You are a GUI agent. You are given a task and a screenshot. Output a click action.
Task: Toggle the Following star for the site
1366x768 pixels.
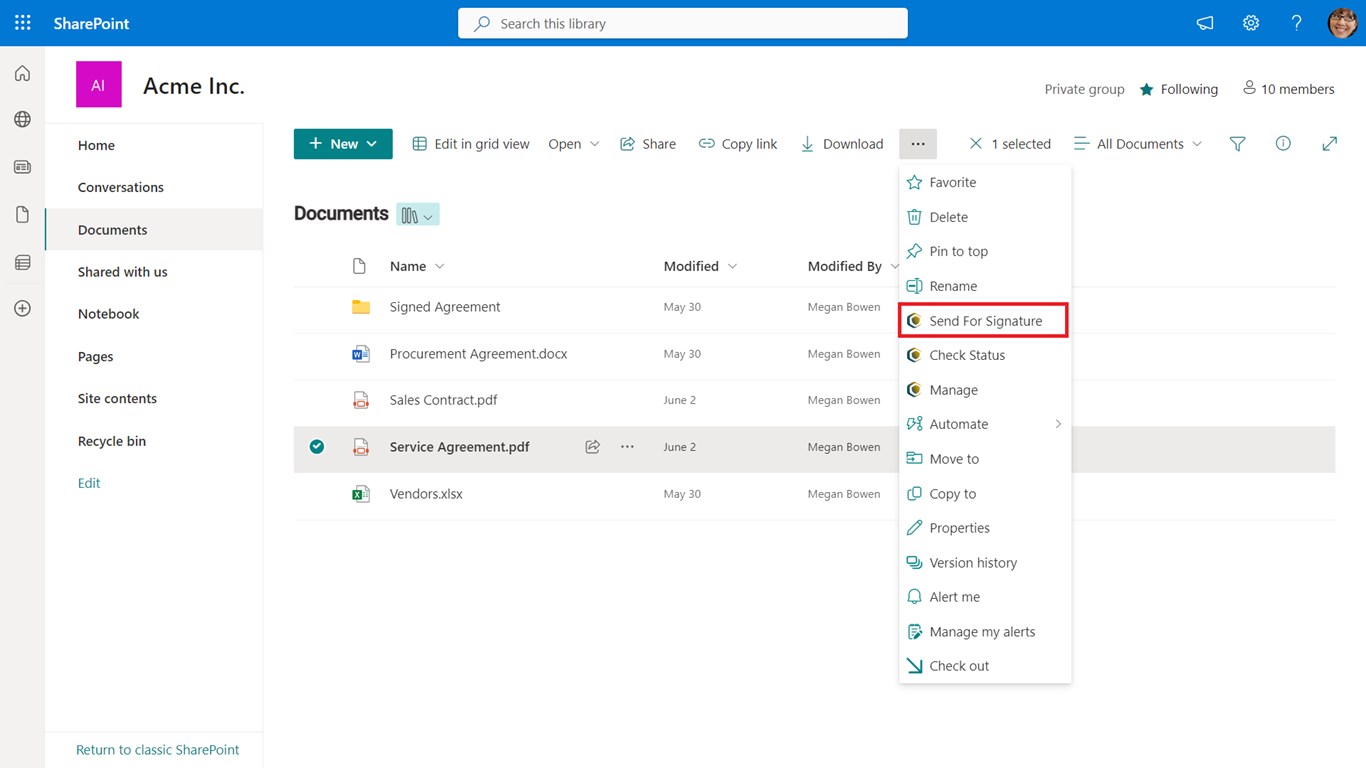click(x=1147, y=89)
